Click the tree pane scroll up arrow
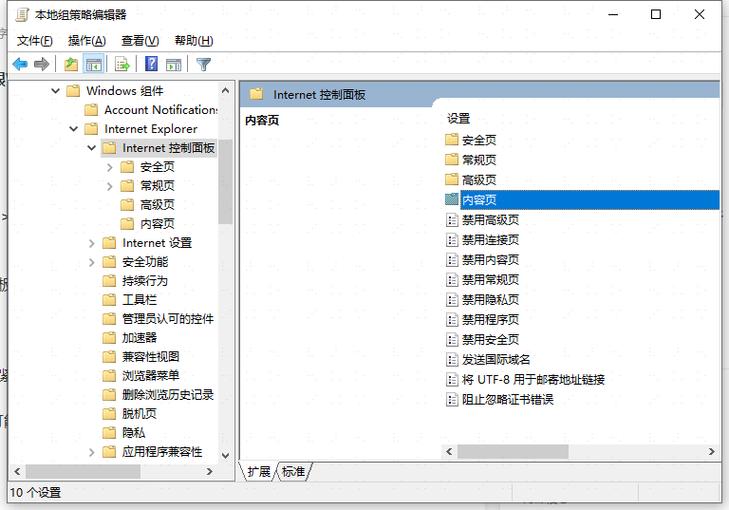 tap(225, 90)
